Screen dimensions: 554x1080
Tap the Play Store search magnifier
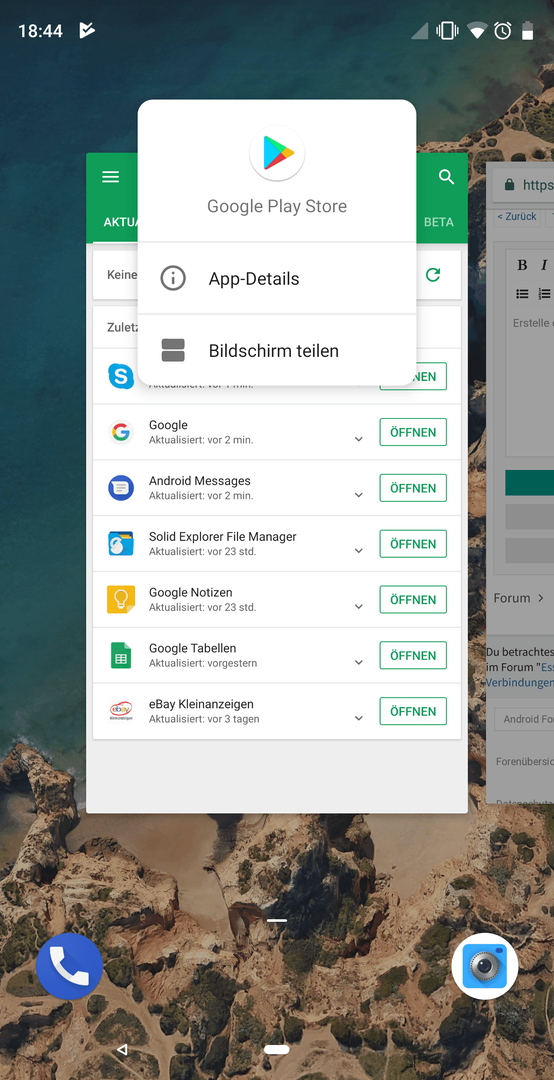447,177
